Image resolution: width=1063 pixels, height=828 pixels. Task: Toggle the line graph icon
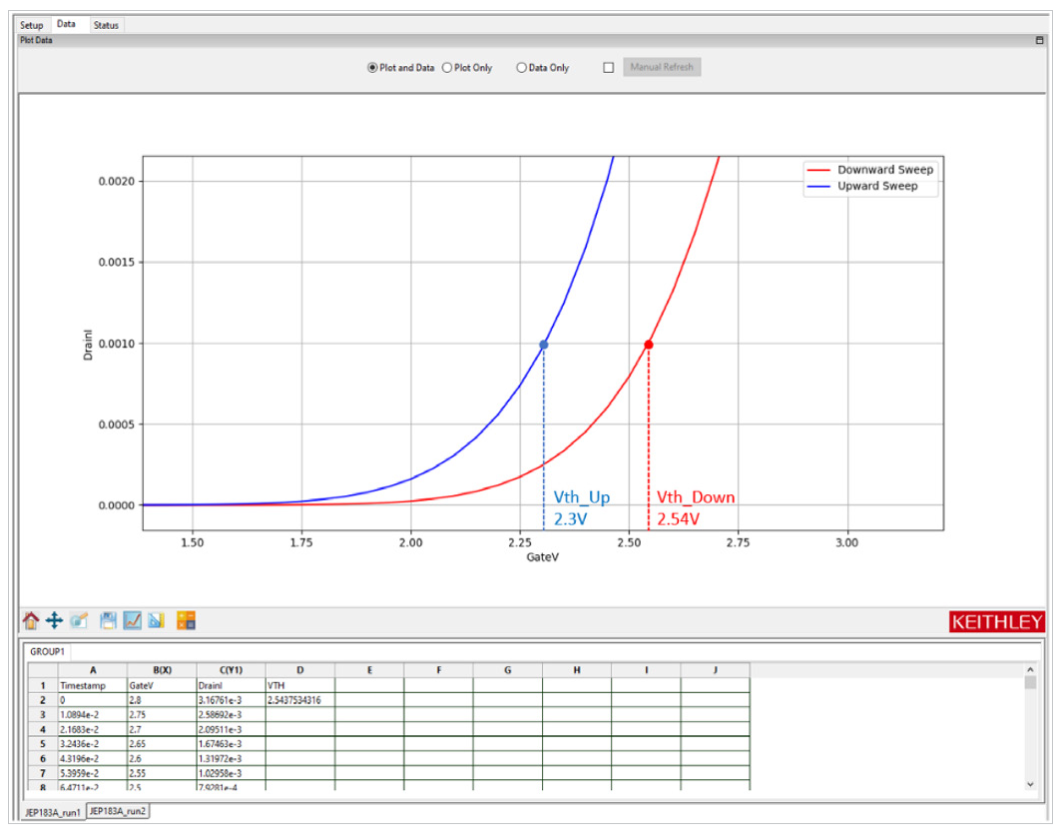pyautogui.click(x=132, y=621)
